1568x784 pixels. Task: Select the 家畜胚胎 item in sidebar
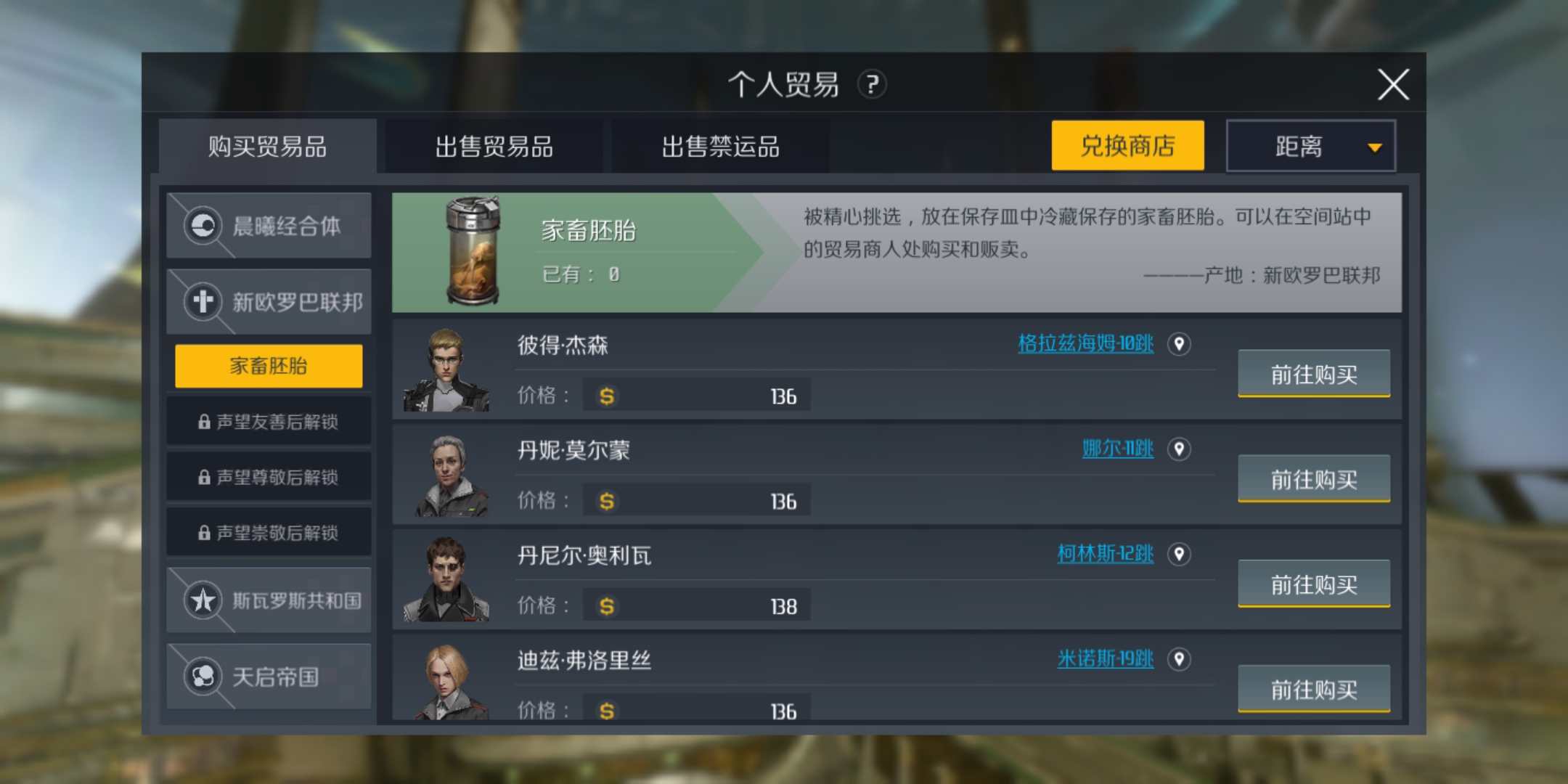pyautogui.click(x=269, y=366)
